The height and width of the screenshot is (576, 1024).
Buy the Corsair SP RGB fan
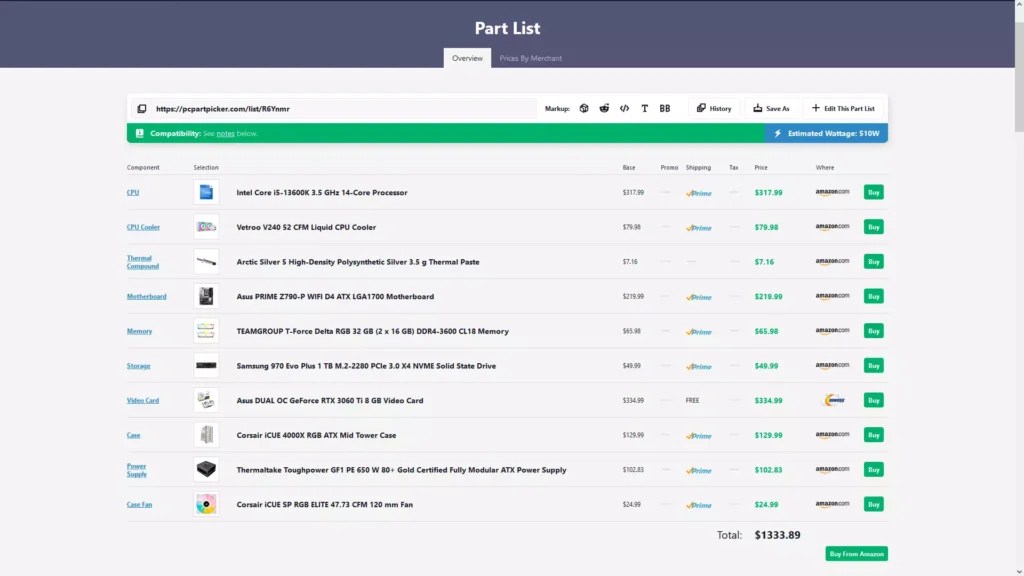pyautogui.click(x=873, y=504)
